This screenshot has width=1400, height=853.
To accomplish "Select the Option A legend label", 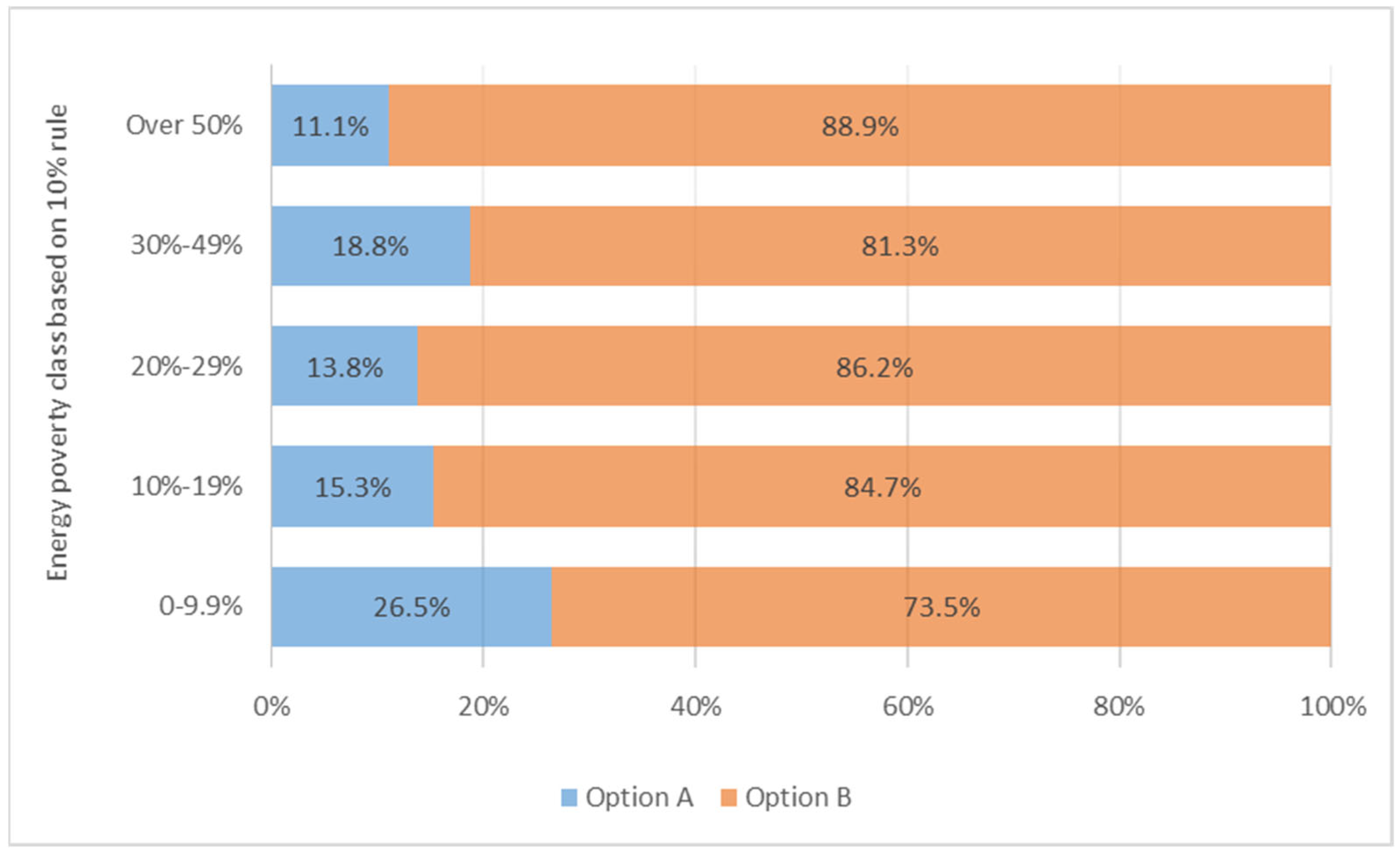I will (639, 798).
